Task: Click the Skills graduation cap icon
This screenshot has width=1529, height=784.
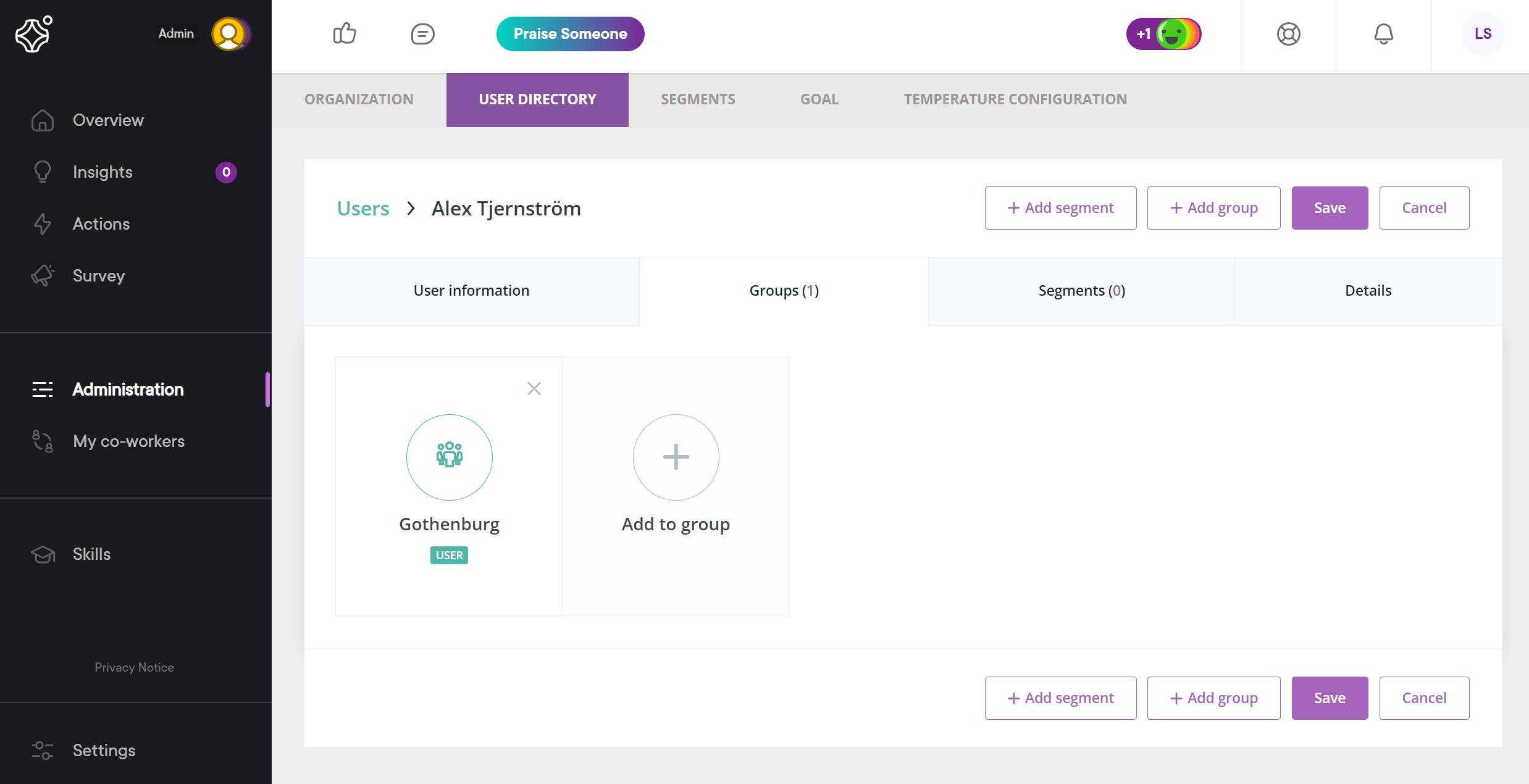Action: click(x=43, y=554)
